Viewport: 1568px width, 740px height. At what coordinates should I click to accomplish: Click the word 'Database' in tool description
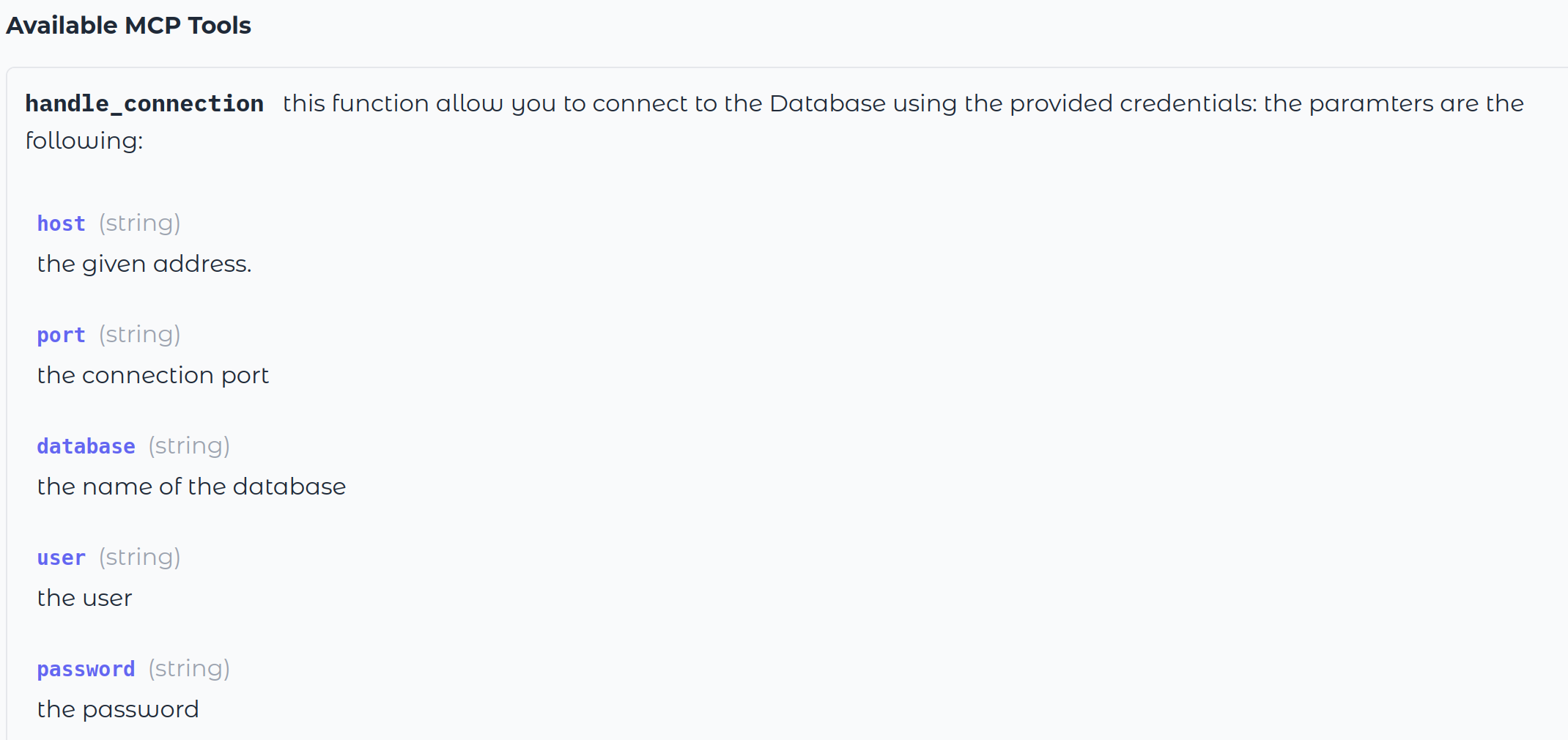(x=827, y=104)
